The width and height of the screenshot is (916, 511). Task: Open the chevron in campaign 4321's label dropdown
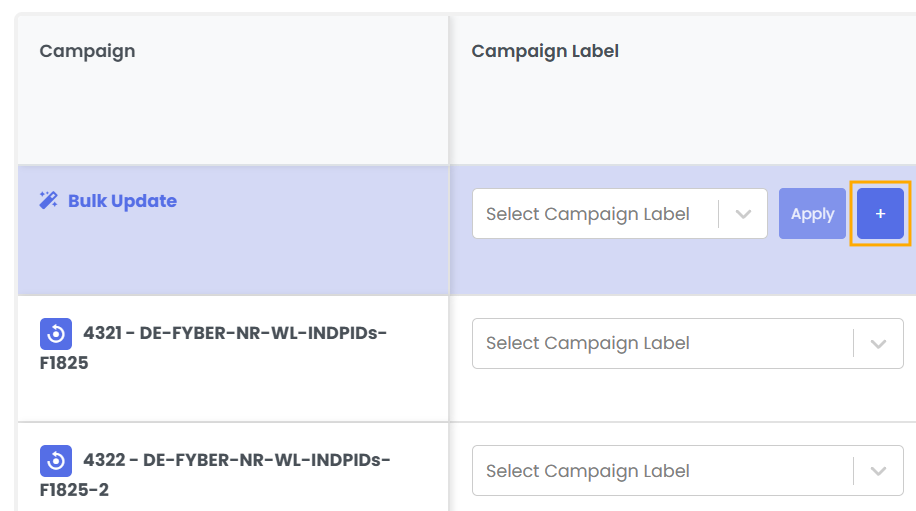coord(878,343)
